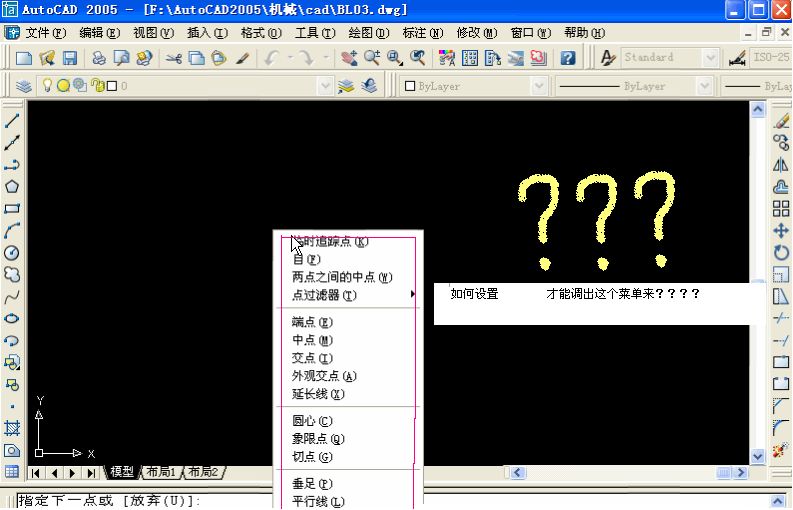Select the Mirror modify tool
This screenshot has height=510, width=793.
coord(781,164)
